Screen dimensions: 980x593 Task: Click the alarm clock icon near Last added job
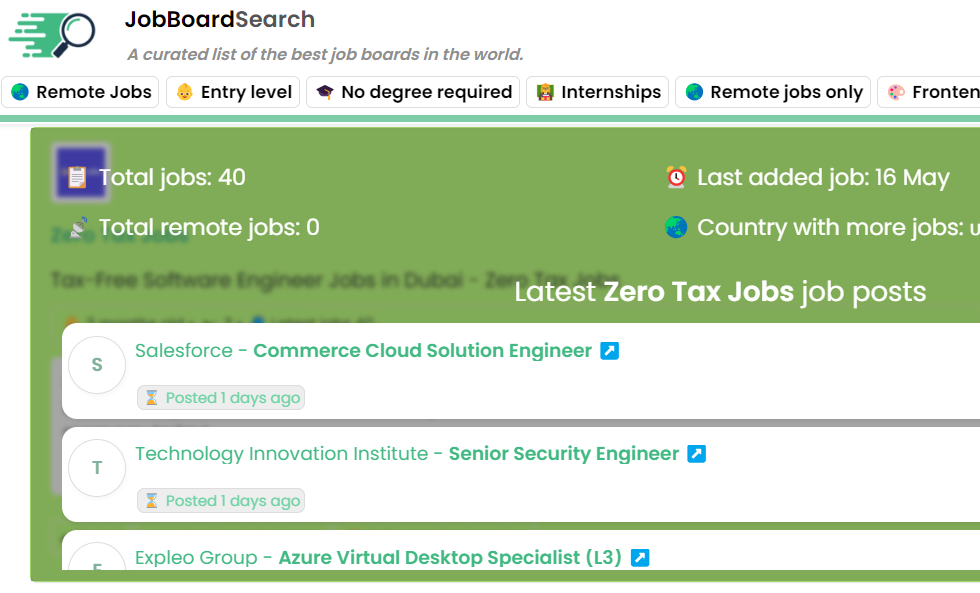[x=677, y=178]
